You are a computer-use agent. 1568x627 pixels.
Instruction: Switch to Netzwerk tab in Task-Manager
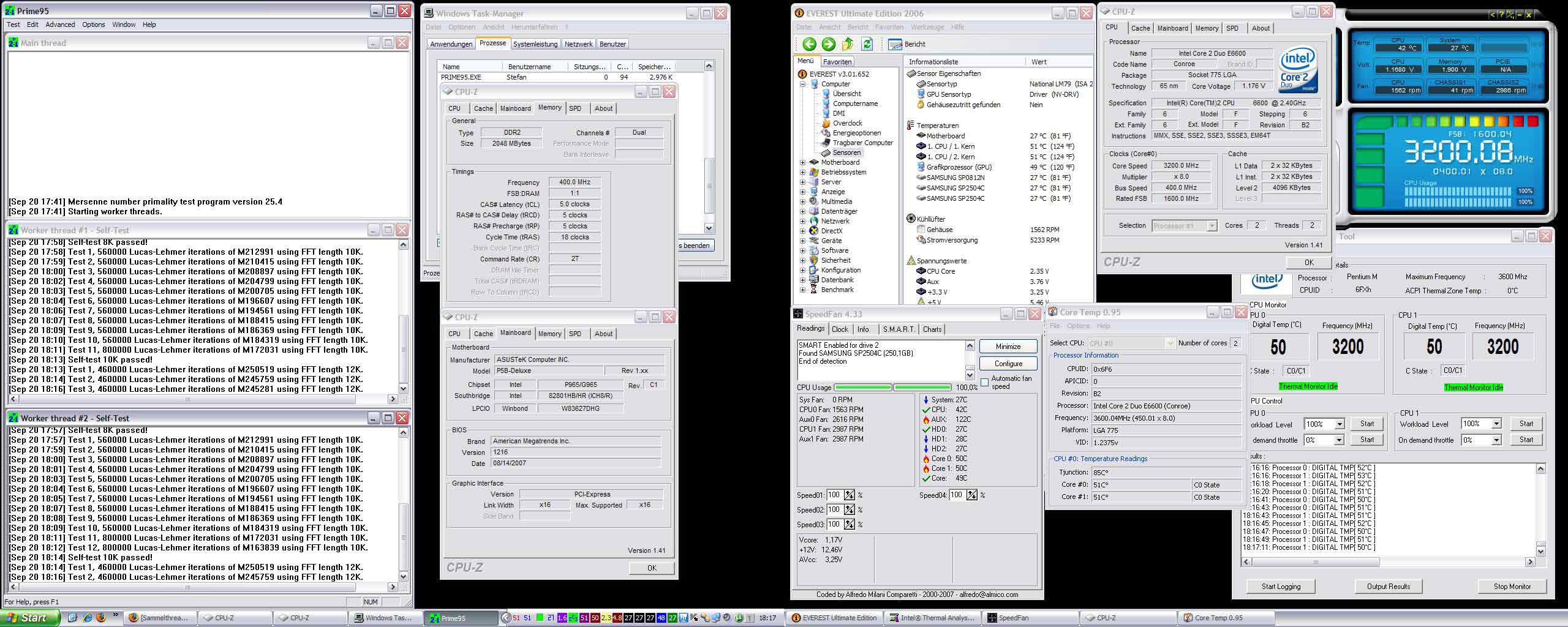[578, 44]
